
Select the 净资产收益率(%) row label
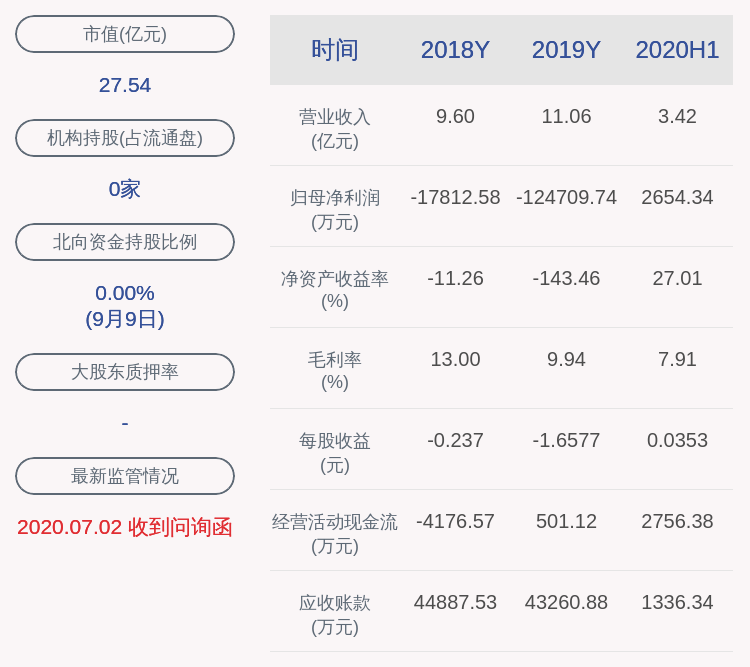tap(335, 290)
